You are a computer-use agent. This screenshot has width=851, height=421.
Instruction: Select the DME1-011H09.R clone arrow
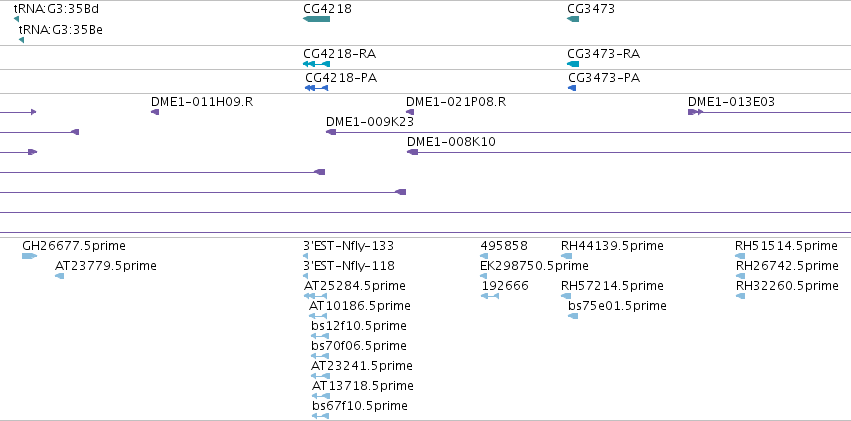point(155,112)
